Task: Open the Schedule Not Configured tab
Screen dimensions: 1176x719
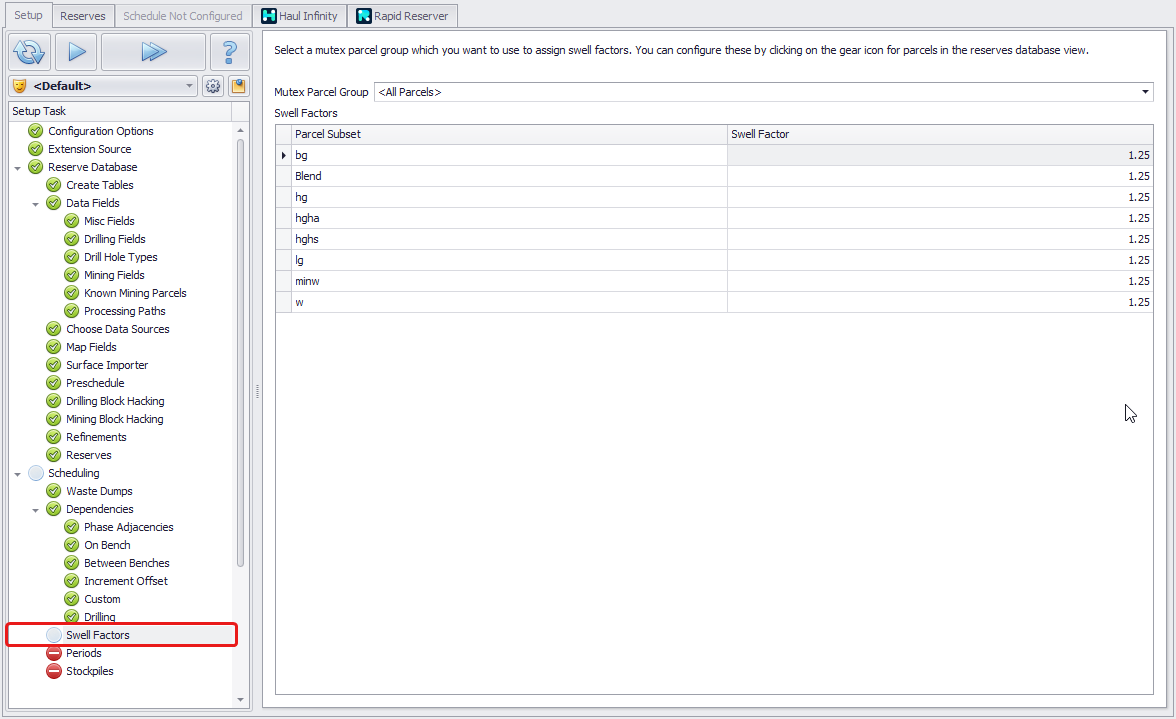Action: pos(182,16)
